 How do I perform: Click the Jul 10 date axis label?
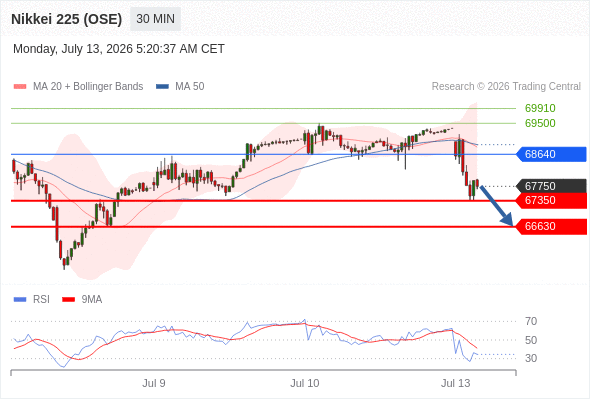pos(304,383)
